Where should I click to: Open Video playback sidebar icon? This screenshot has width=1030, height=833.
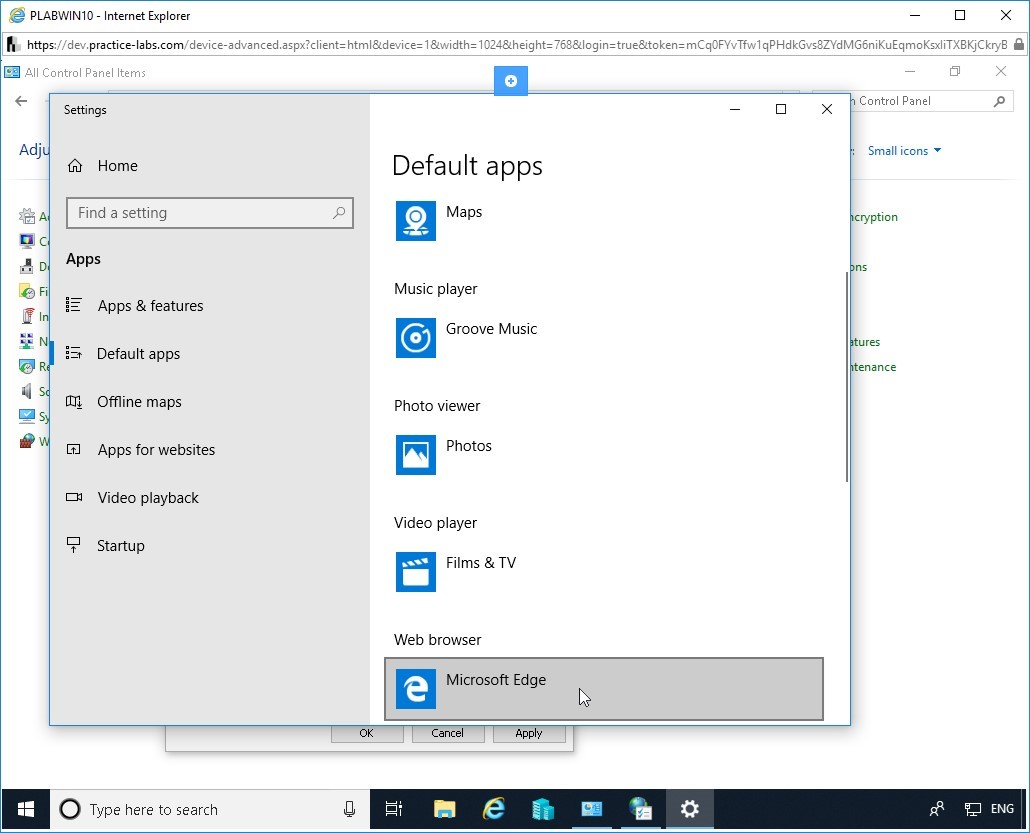[x=74, y=497]
